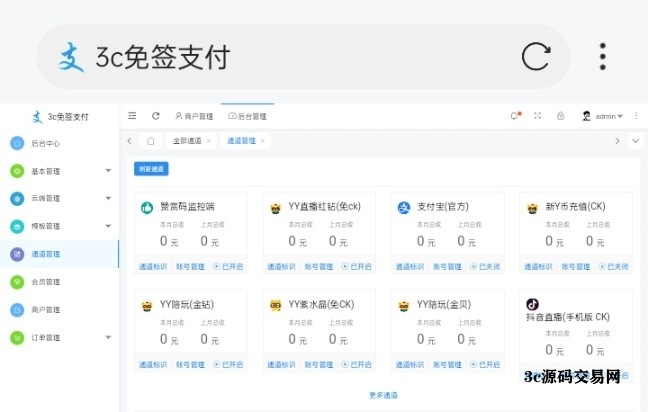
Task: Click the 赞赏码监控端 thumbs-up icon
Action: point(147,207)
